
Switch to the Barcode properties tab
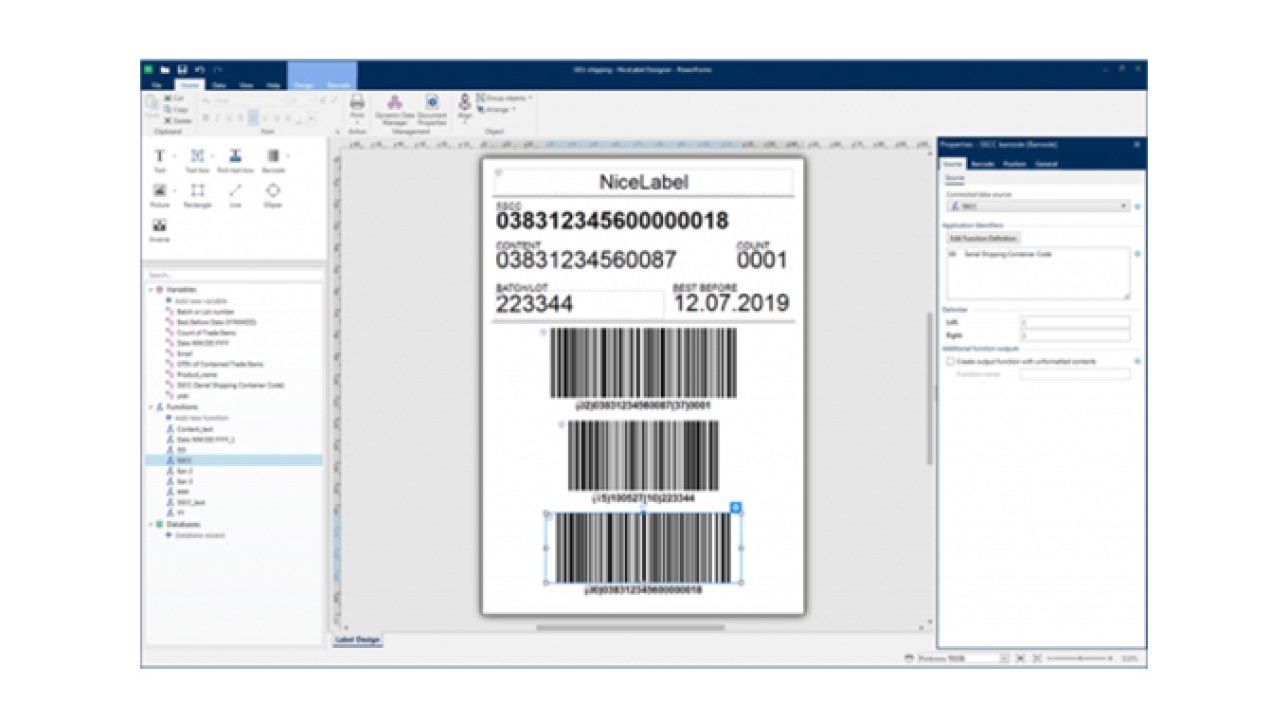tap(983, 164)
